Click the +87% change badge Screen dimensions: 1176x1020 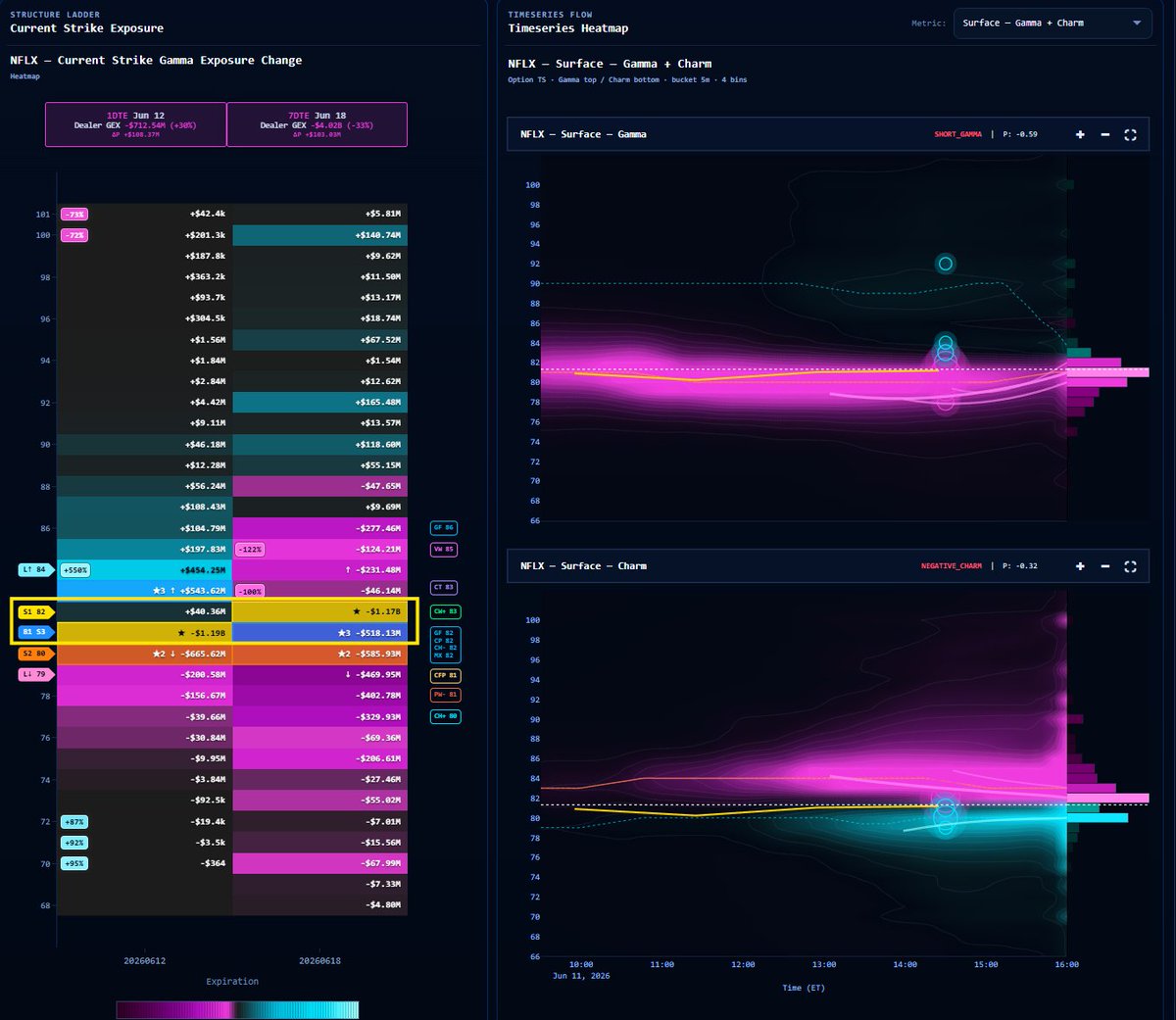click(x=74, y=822)
